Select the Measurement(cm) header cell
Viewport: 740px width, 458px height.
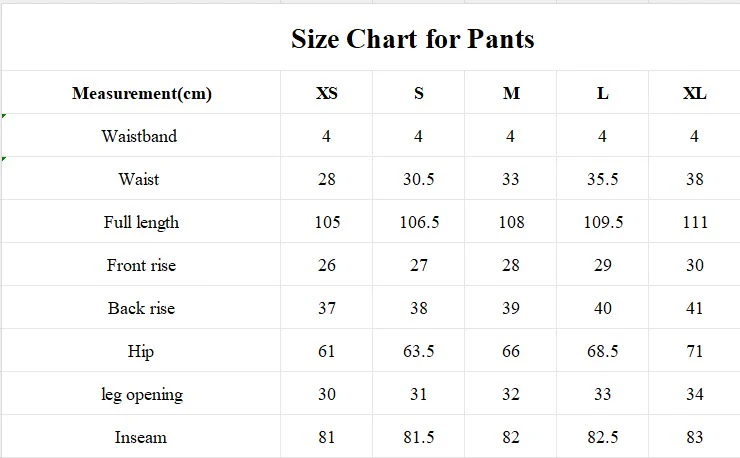click(142, 94)
